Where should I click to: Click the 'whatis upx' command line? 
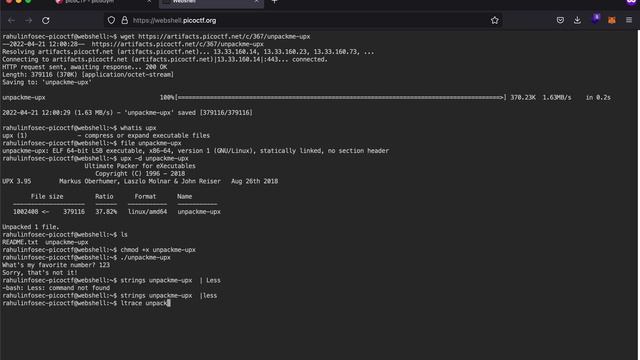[x=79, y=128]
